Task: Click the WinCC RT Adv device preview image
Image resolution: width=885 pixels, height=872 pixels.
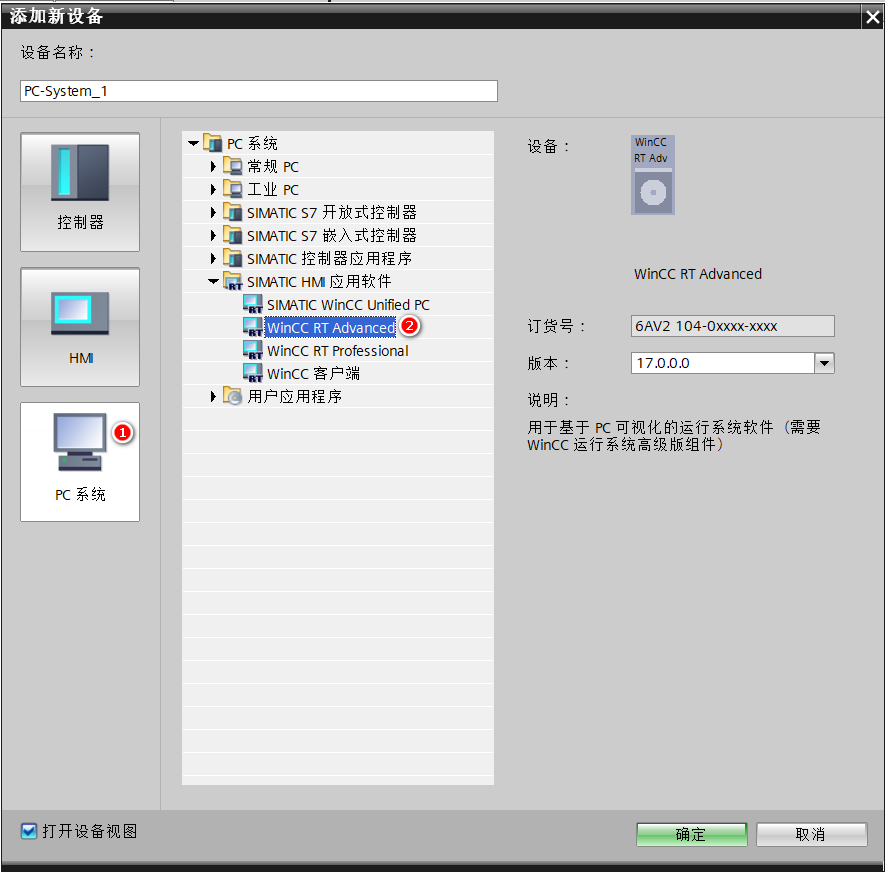Action: tap(653, 175)
